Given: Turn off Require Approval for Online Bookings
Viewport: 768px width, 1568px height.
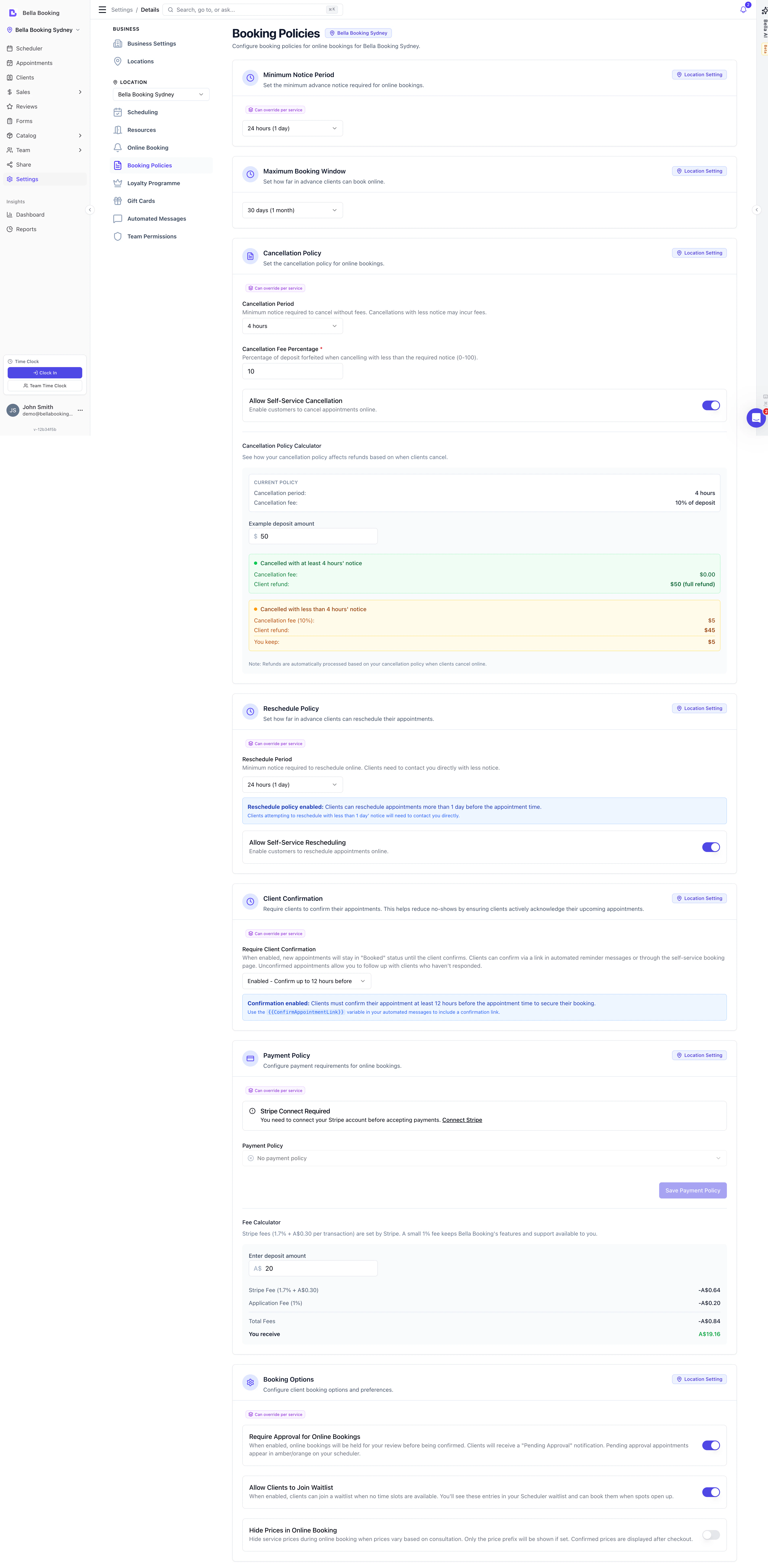Looking at the screenshot, I should [711, 1446].
